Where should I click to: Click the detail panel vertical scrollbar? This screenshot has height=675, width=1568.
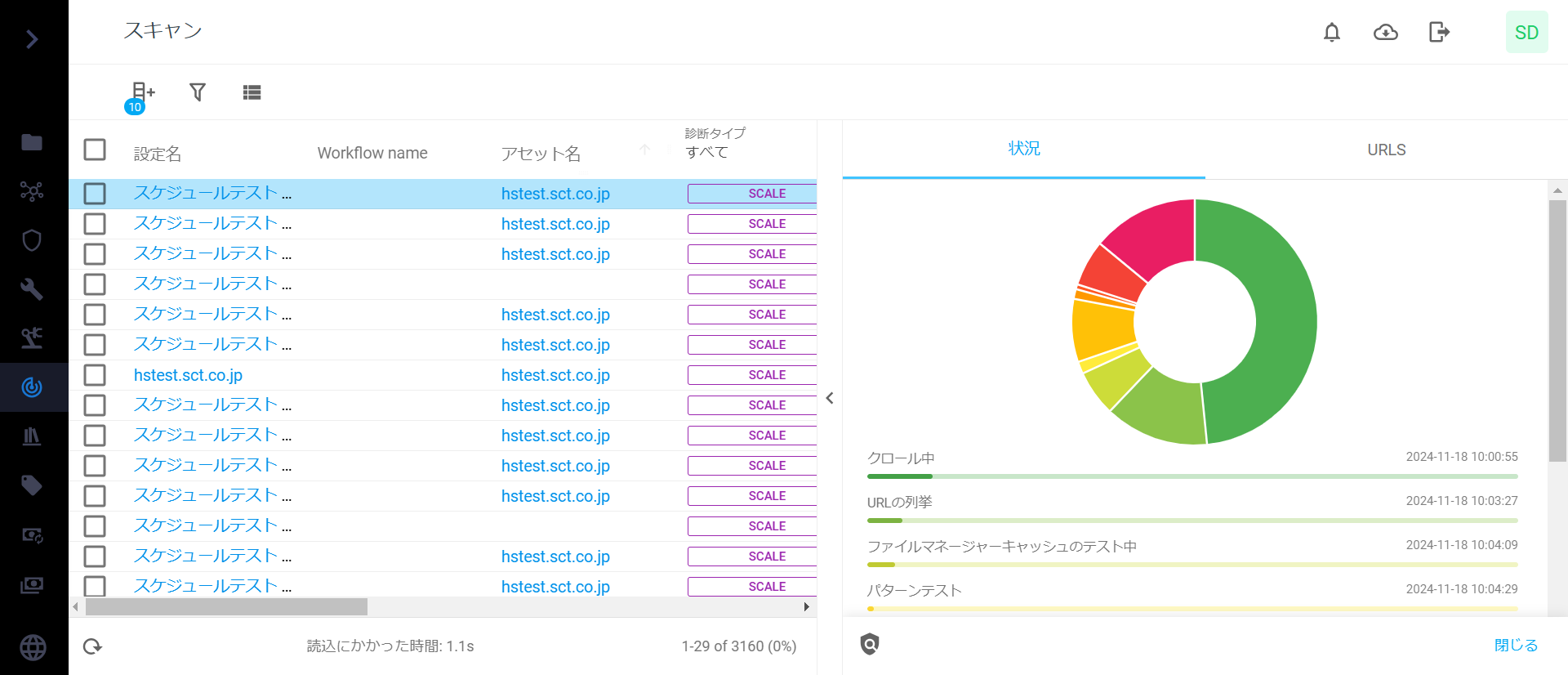click(1557, 331)
